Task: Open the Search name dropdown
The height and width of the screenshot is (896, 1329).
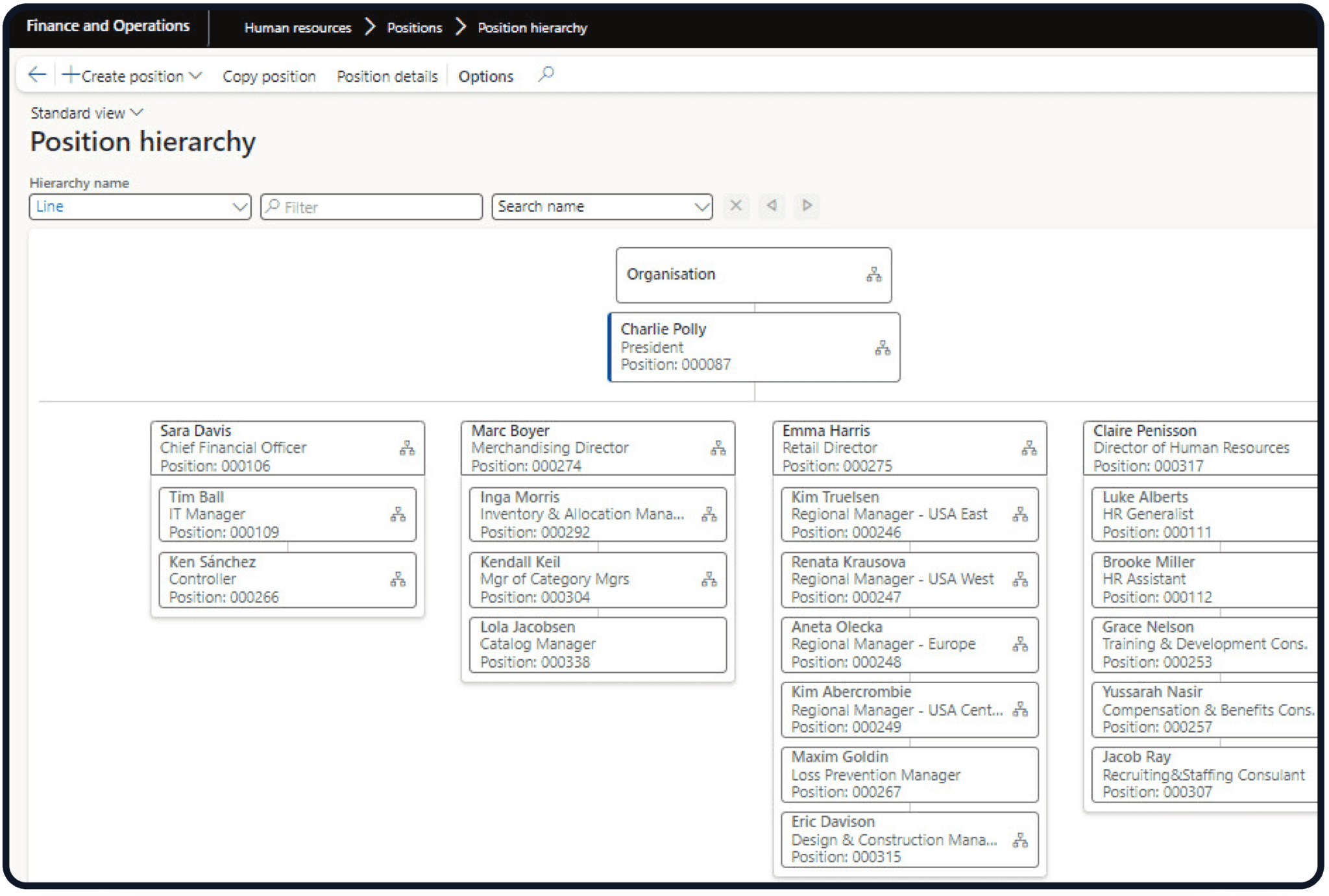Action: pyautogui.click(x=602, y=206)
